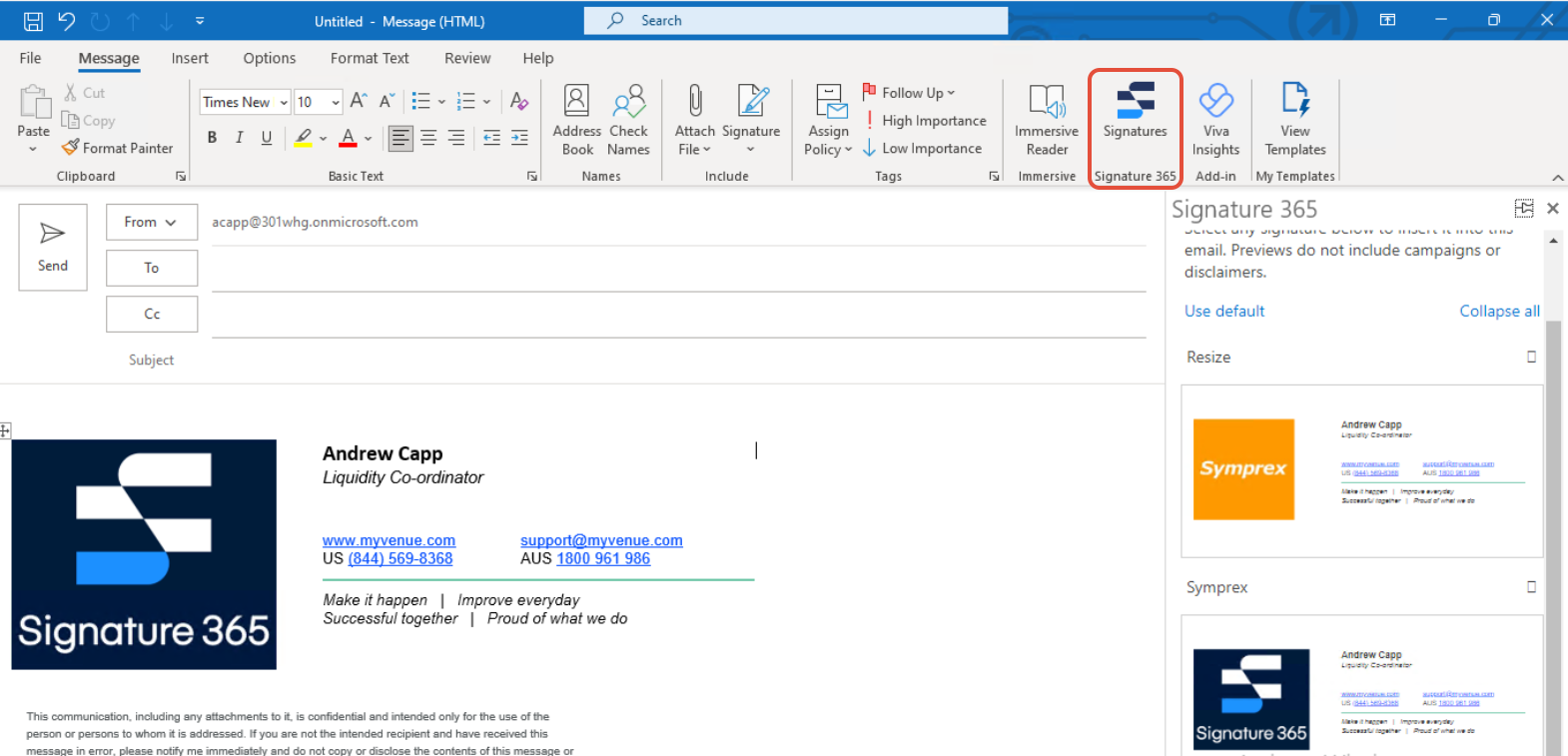Decrease the paragraph indent
Image resolution: width=1568 pixels, height=756 pixels.
coord(492,138)
